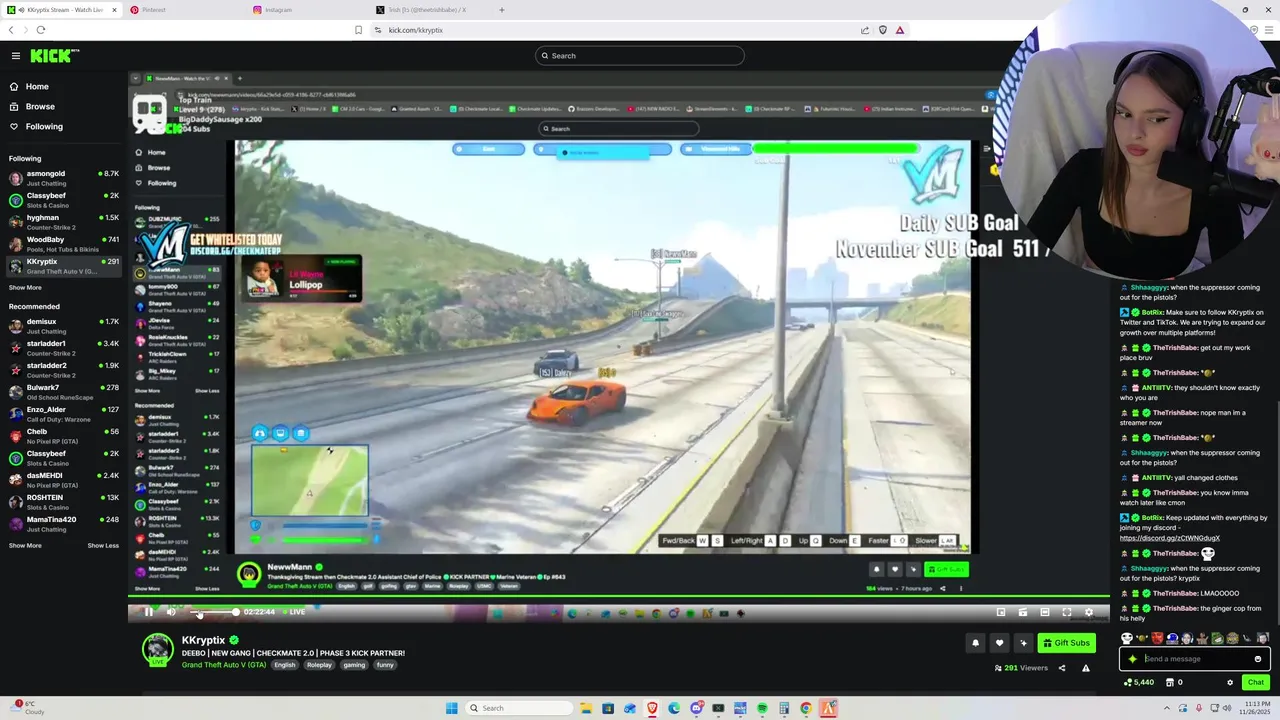
Task: Share the stream via share icon
Action: [x=1062, y=668]
